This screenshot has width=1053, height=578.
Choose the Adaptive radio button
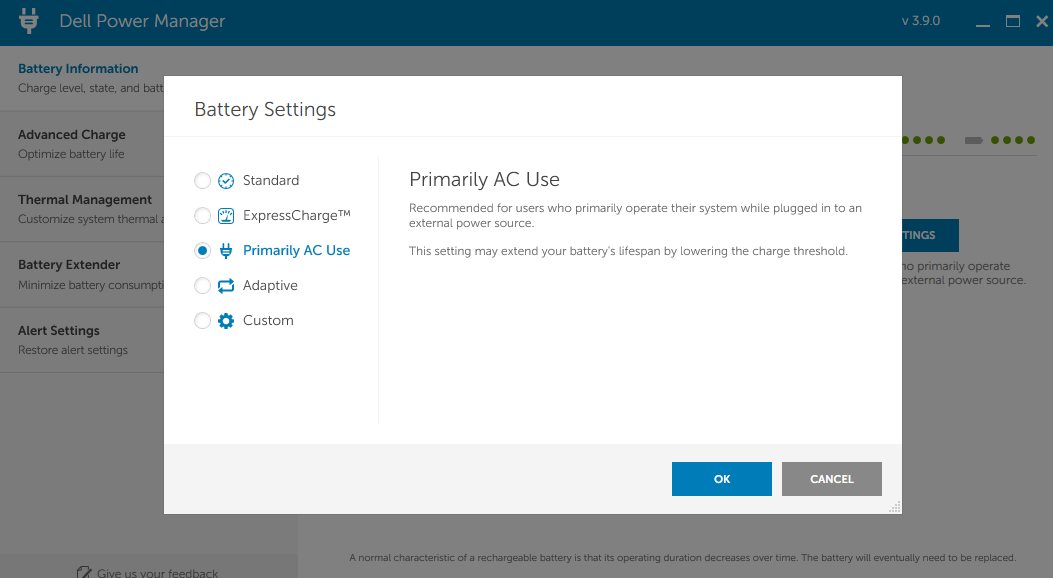[202, 285]
